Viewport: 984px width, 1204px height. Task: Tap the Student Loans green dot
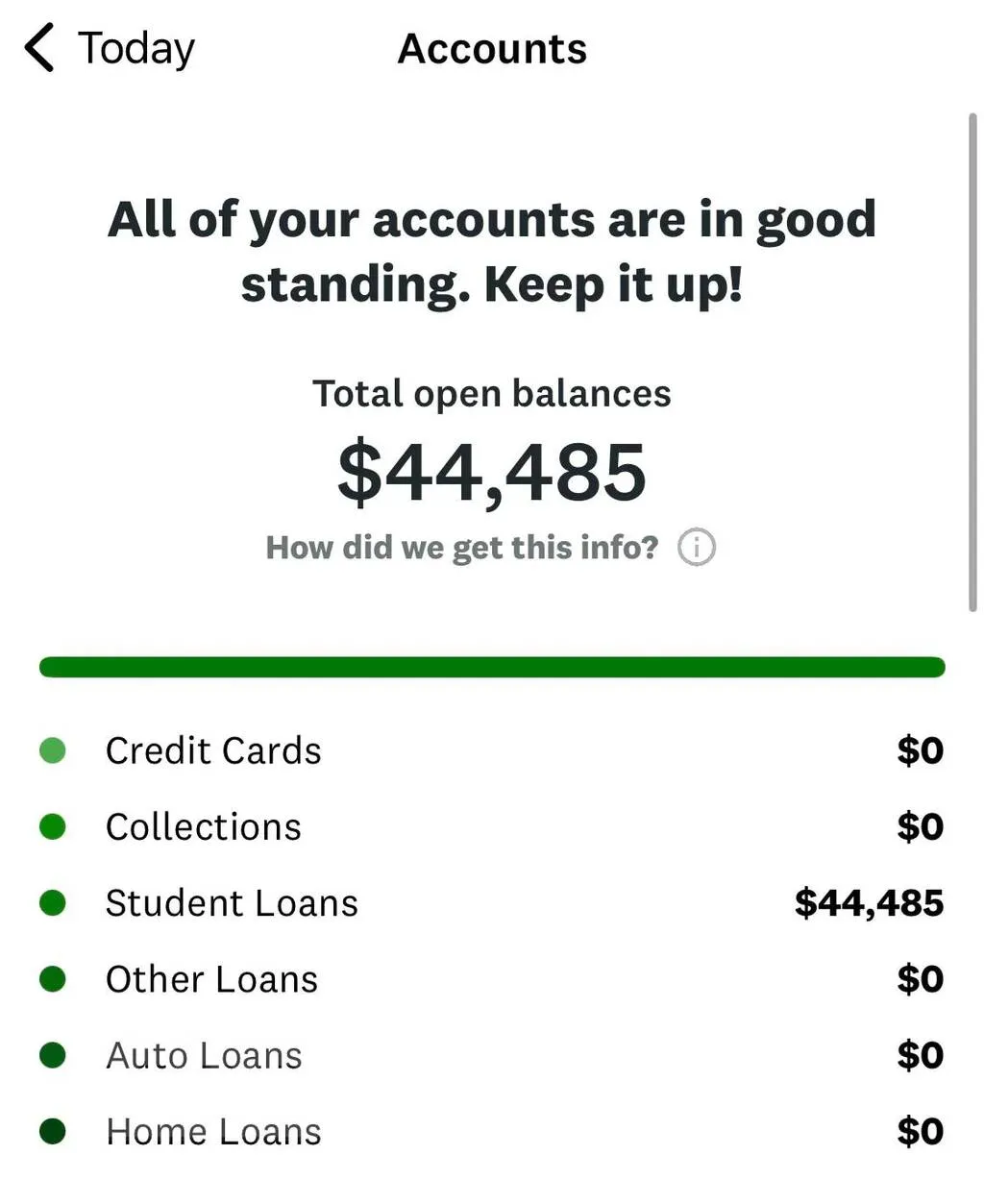pyautogui.click(x=53, y=903)
